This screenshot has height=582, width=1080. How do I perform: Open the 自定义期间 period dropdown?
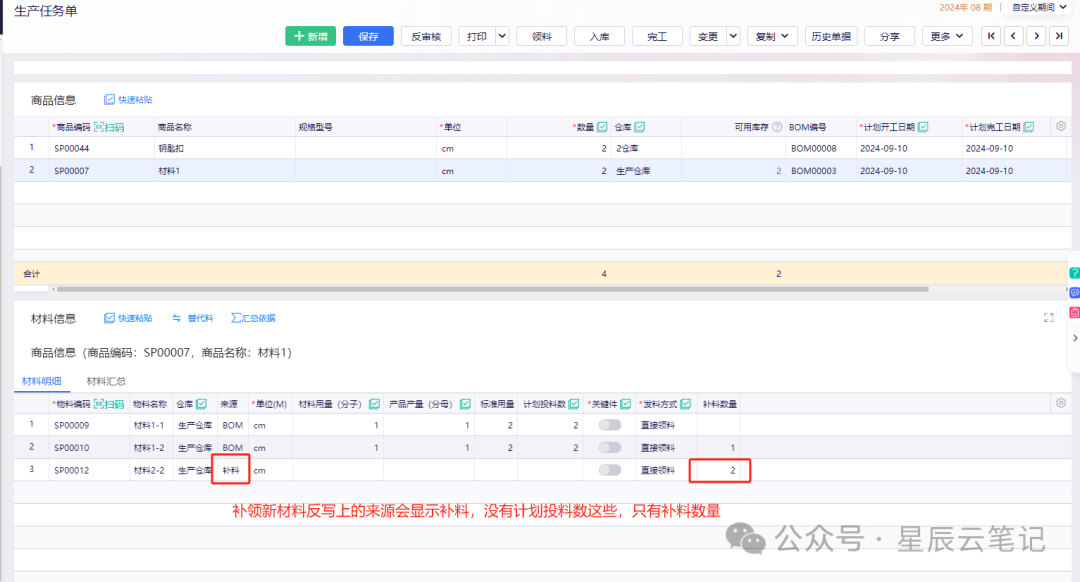point(1039,8)
